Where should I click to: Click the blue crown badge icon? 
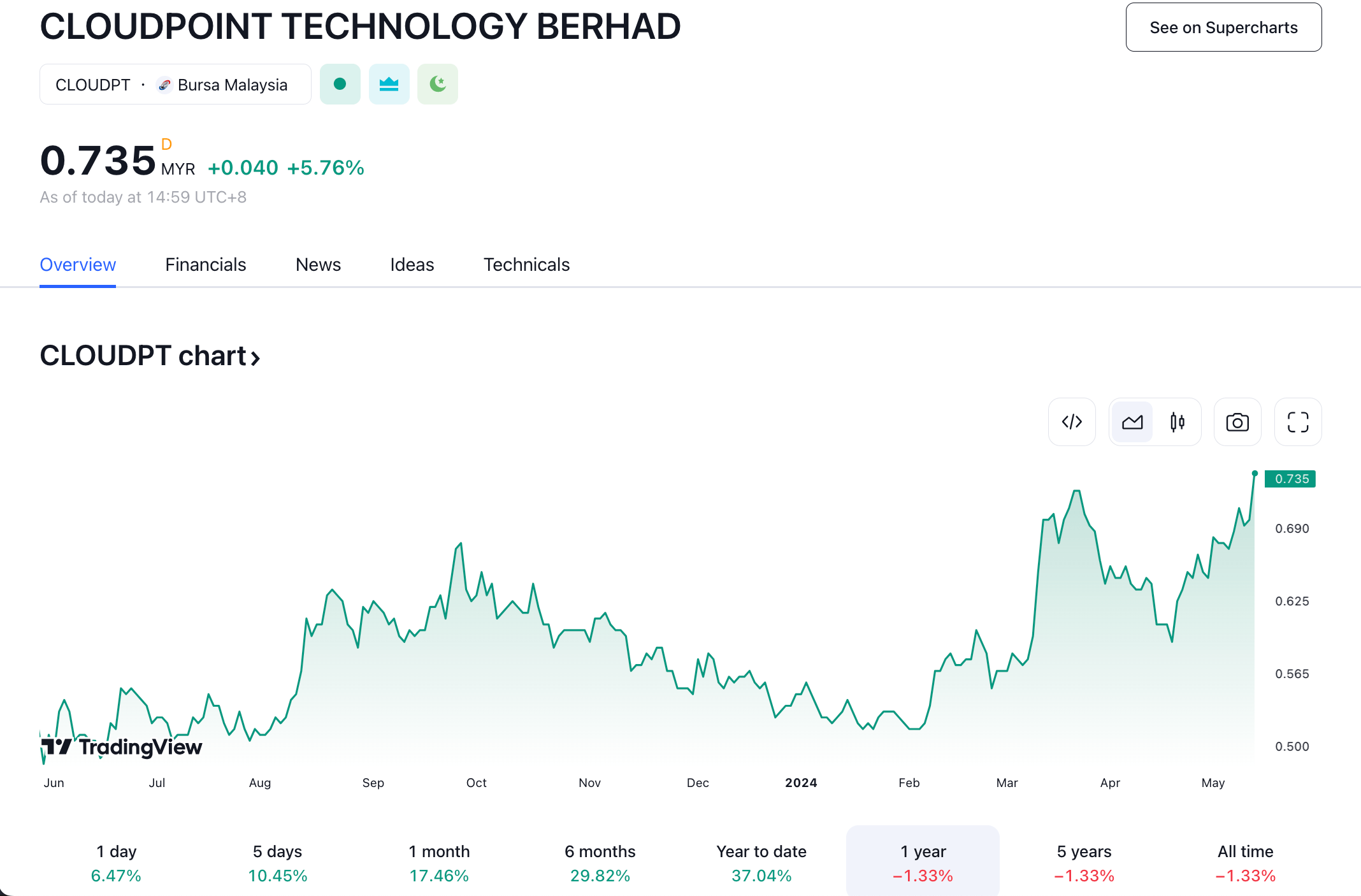pos(389,84)
